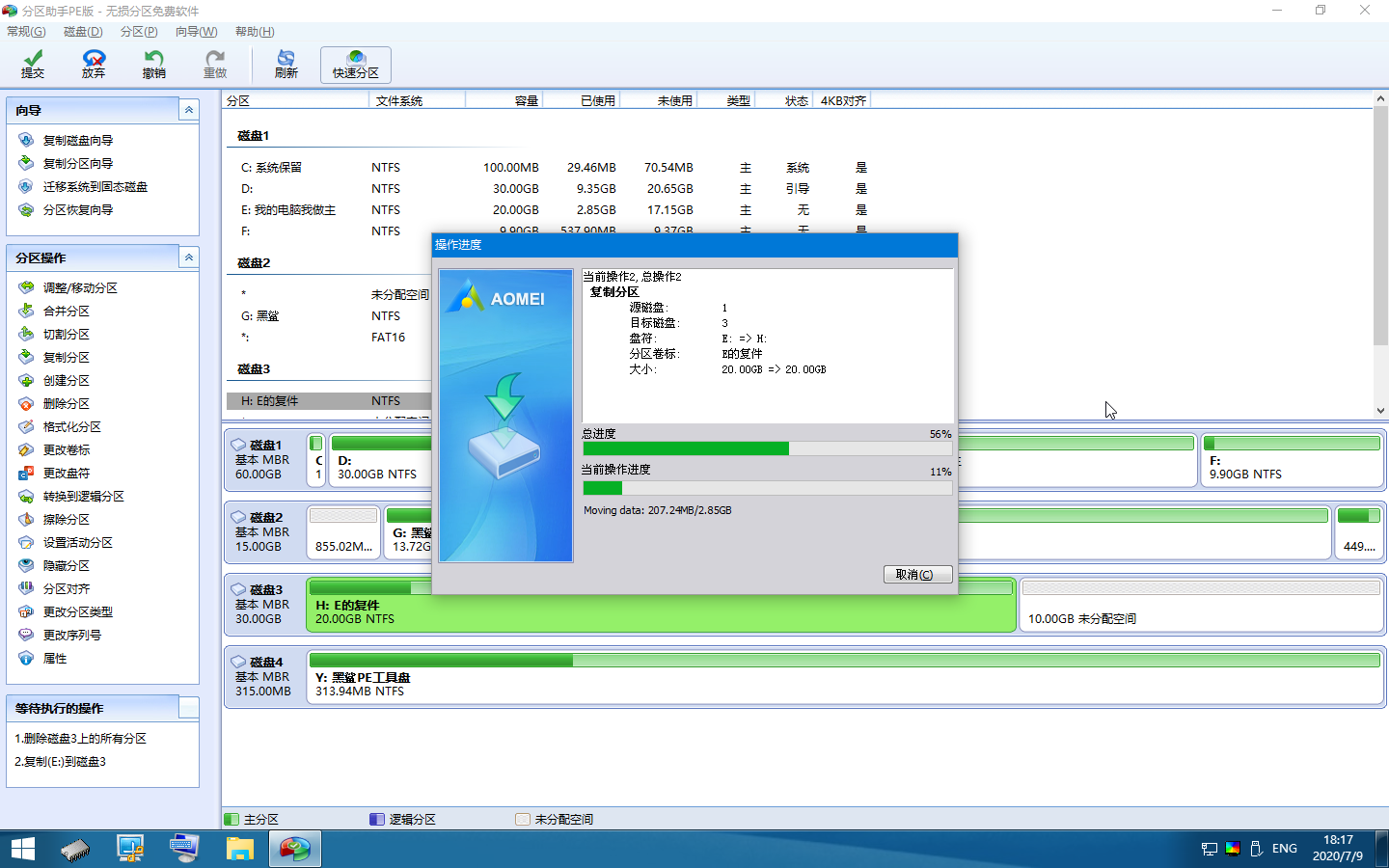
Task: Select the E: 我的电脑我做主 partition row
Action: click(555, 210)
